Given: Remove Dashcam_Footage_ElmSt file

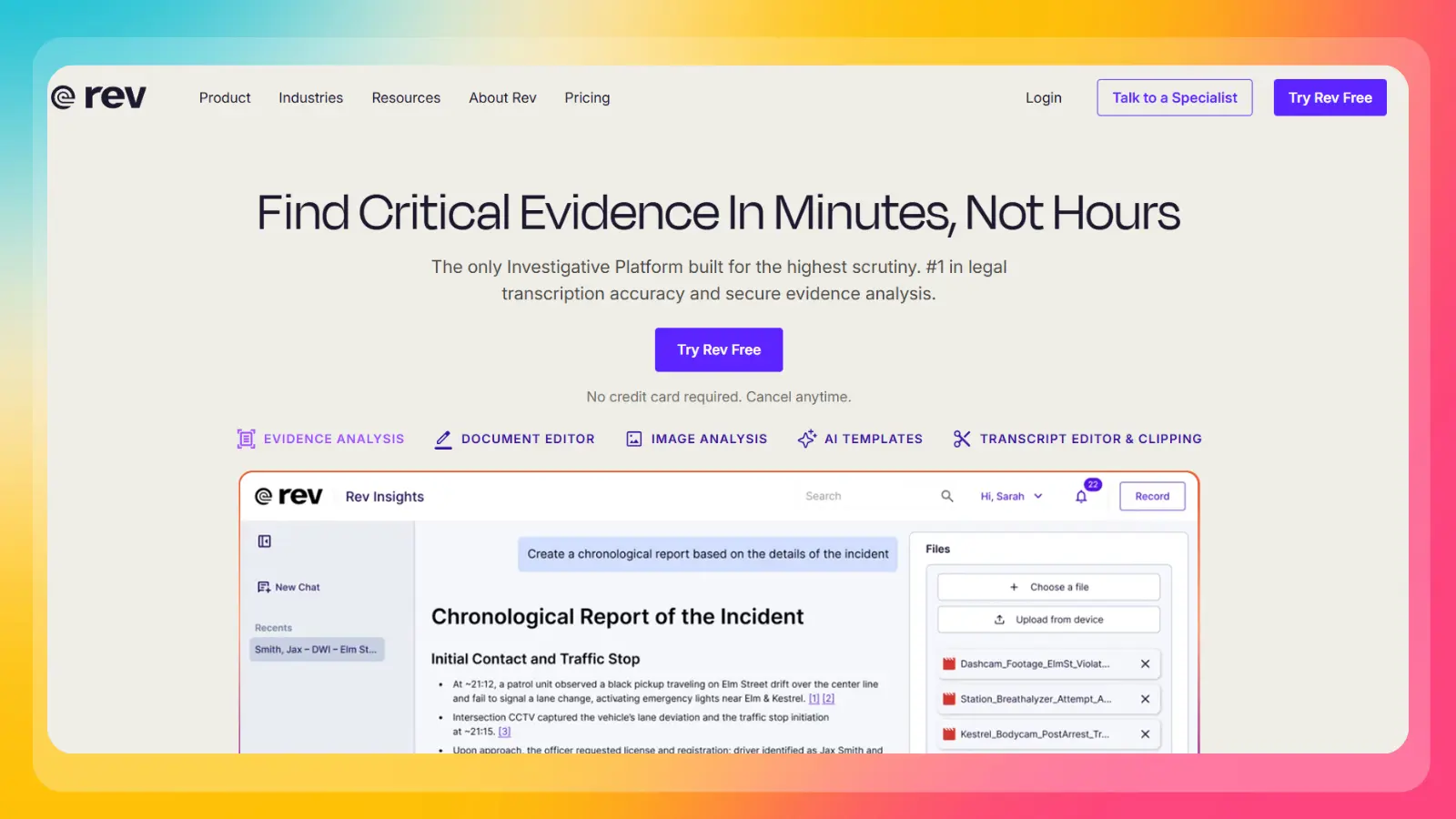Looking at the screenshot, I should point(1145,664).
